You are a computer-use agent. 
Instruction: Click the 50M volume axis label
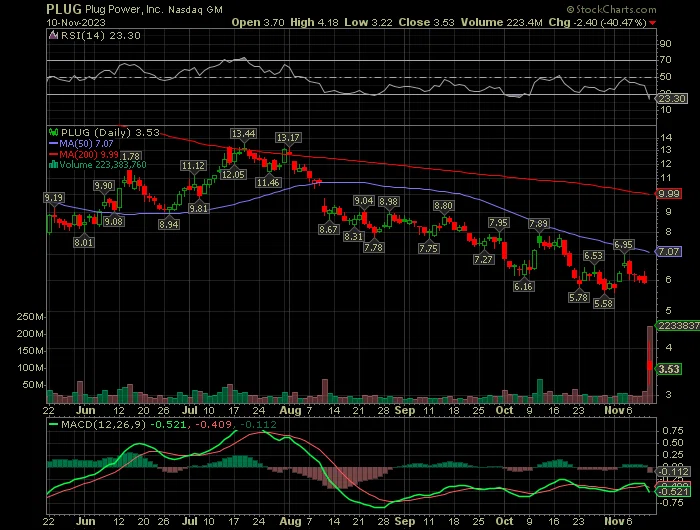33,385
